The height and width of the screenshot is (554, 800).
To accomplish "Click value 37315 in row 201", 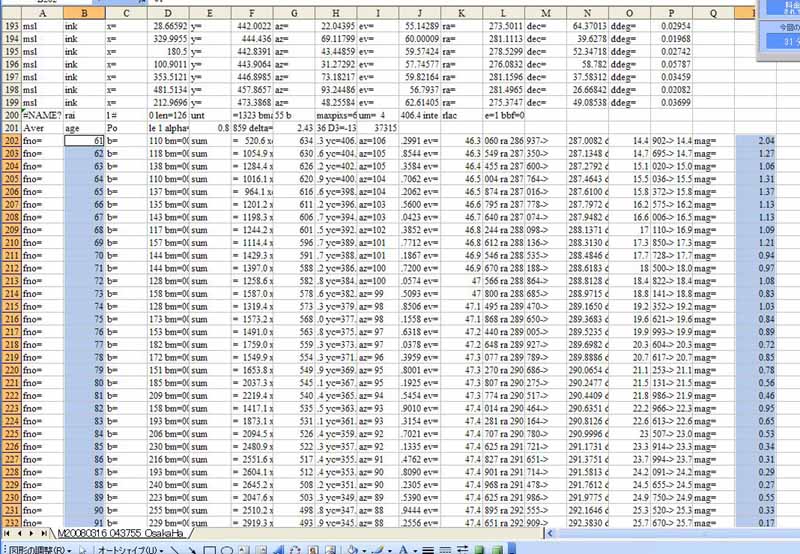I will click(378, 128).
